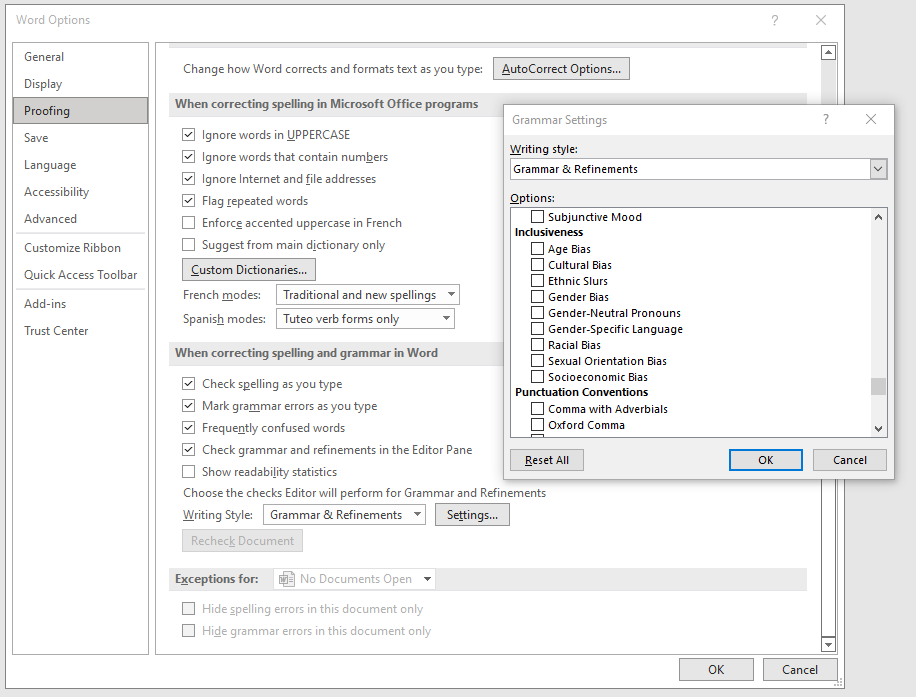Click Reset All in Grammar Settings
Image resolution: width=916 pixels, height=697 pixels.
click(547, 460)
